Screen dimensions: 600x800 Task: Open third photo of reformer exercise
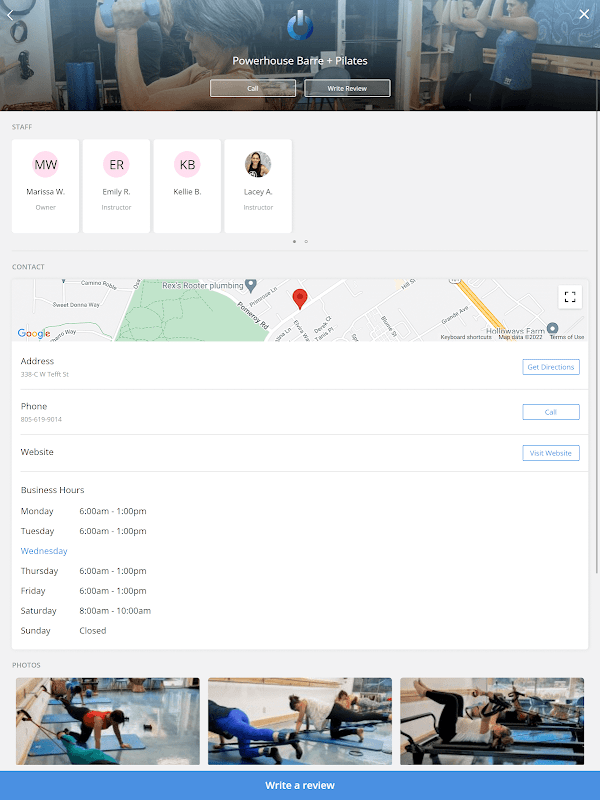(x=492, y=721)
